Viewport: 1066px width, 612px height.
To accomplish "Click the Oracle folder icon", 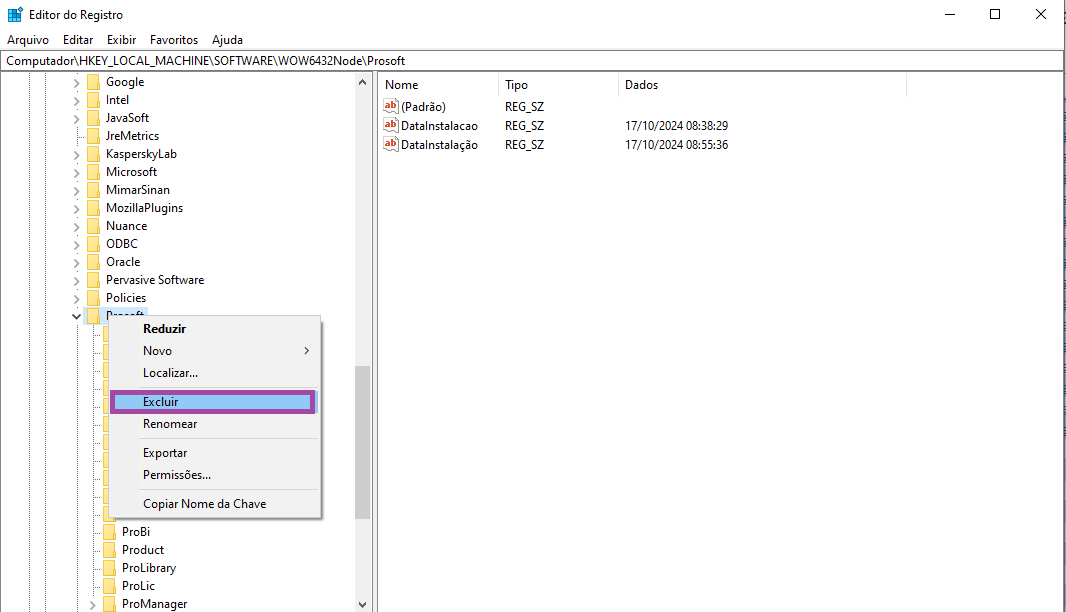I will (x=93, y=262).
